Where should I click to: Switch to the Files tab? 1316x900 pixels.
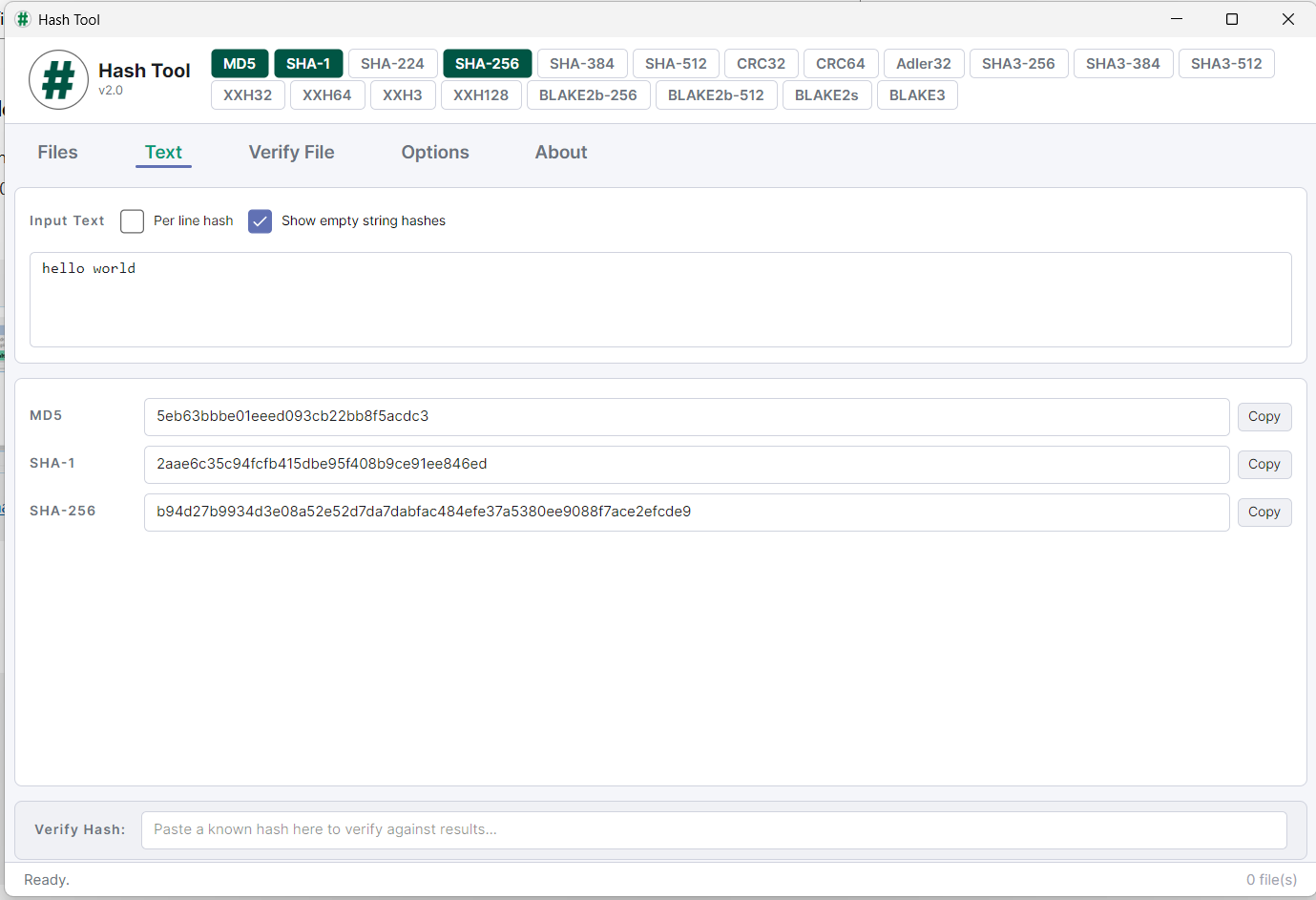tap(57, 152)
